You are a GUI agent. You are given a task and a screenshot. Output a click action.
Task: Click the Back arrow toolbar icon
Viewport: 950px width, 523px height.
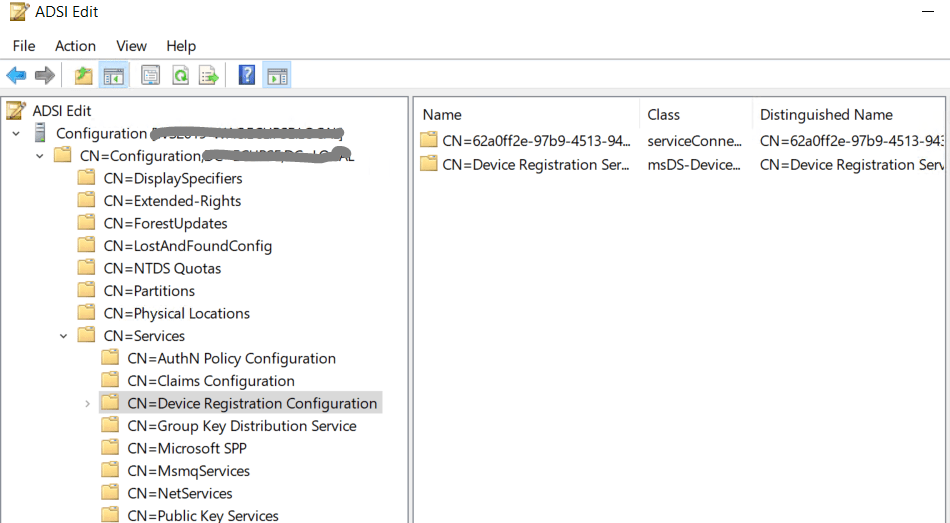coord(16,75)
